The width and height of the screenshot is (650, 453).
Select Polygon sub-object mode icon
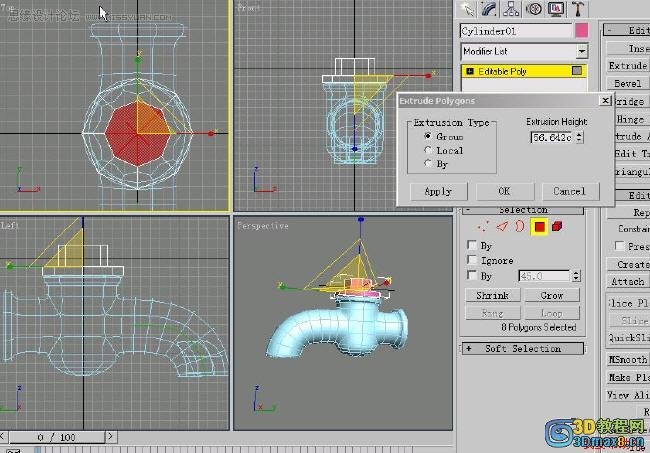[539, 227]
